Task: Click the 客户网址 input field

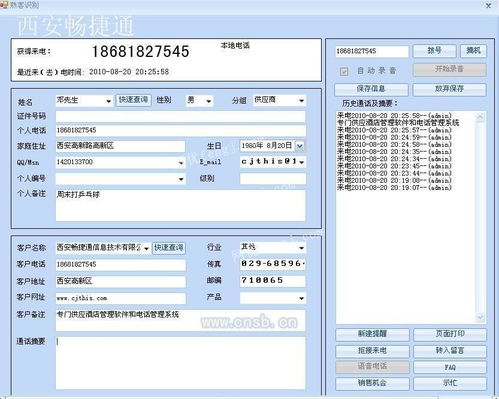Action: tap(121, 298)
